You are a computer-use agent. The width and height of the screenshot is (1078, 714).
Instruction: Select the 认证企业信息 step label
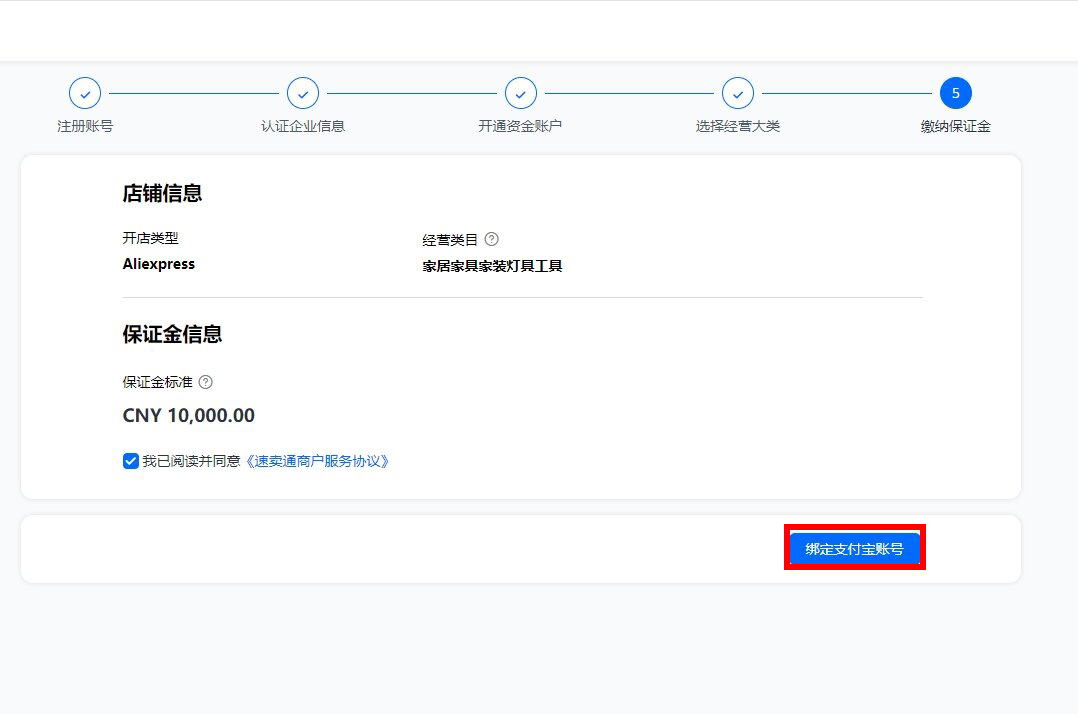[x=303, y=126]
